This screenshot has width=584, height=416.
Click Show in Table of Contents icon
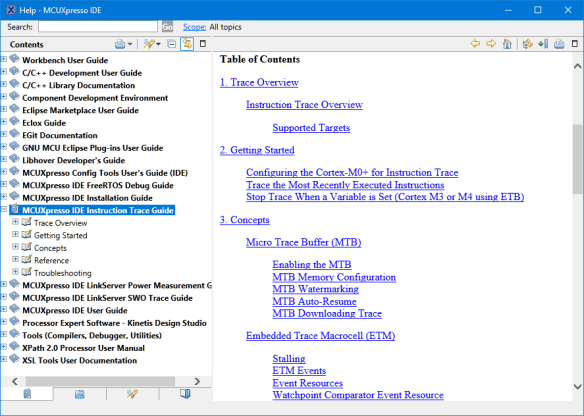pyautogui.click(x=527, y=44)
